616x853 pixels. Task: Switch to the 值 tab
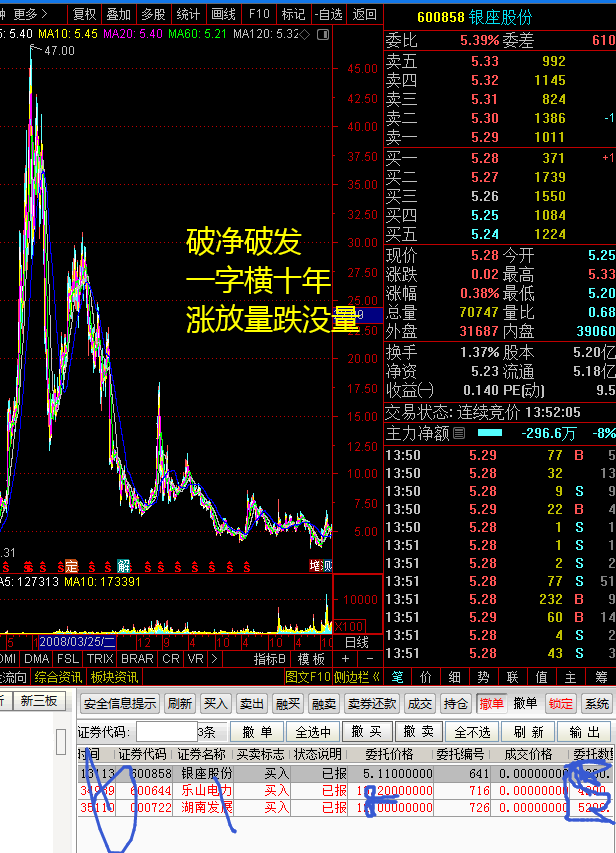[x=541, y=677]
